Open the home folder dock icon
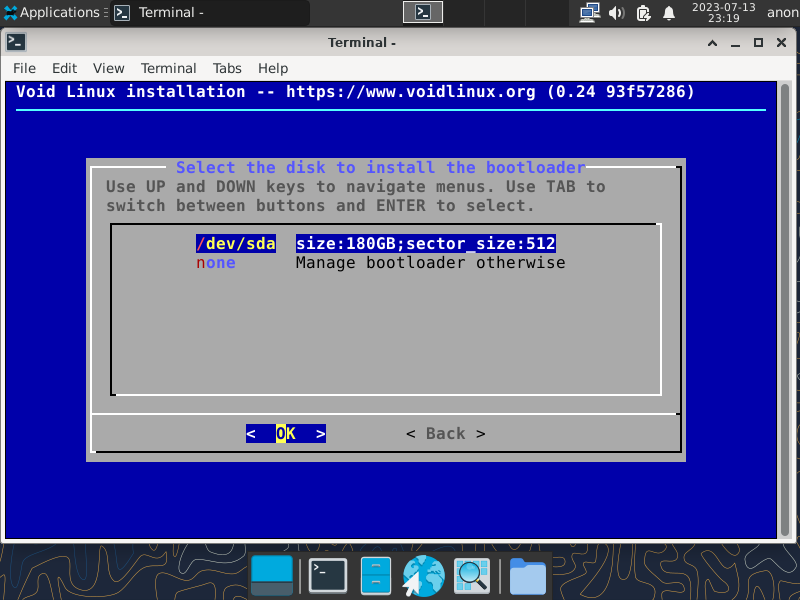Viewport: 800px width, 600px height. coord(528,576)
